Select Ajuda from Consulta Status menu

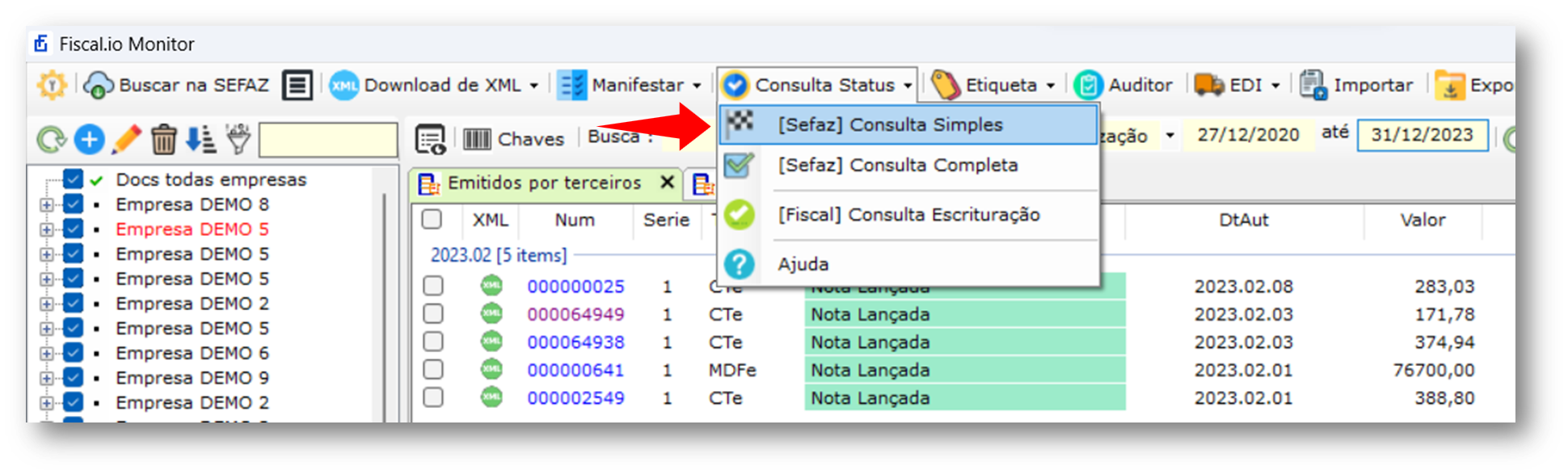[x=908, y=264]
